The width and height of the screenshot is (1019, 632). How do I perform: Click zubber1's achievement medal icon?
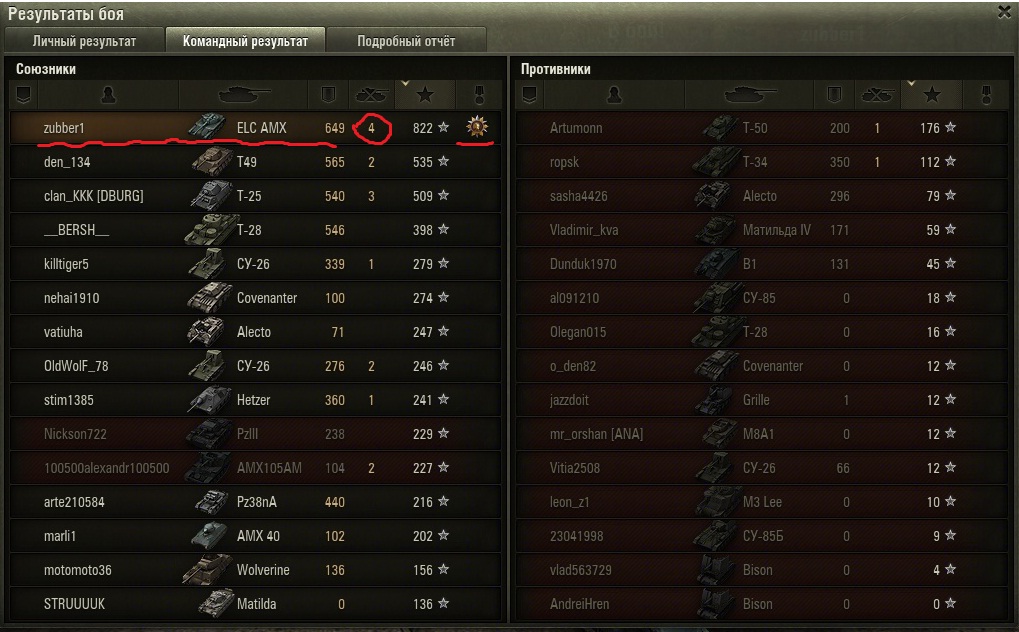click(477, 126)
